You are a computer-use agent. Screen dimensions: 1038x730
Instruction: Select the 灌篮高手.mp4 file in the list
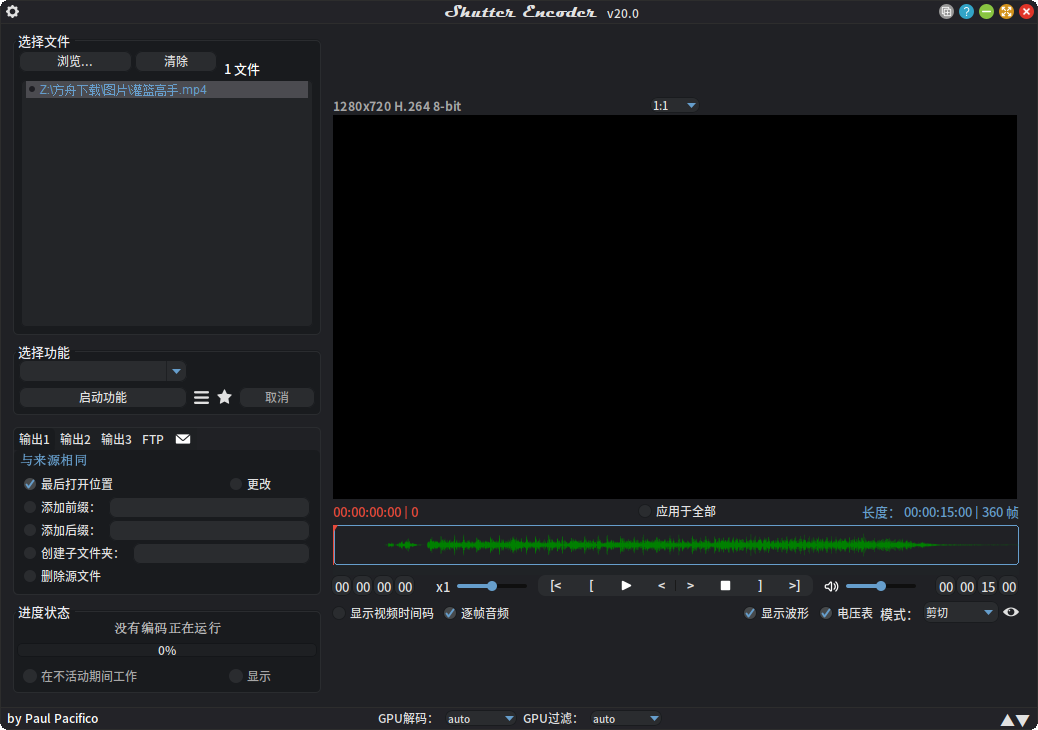click(x=120, y=89)
